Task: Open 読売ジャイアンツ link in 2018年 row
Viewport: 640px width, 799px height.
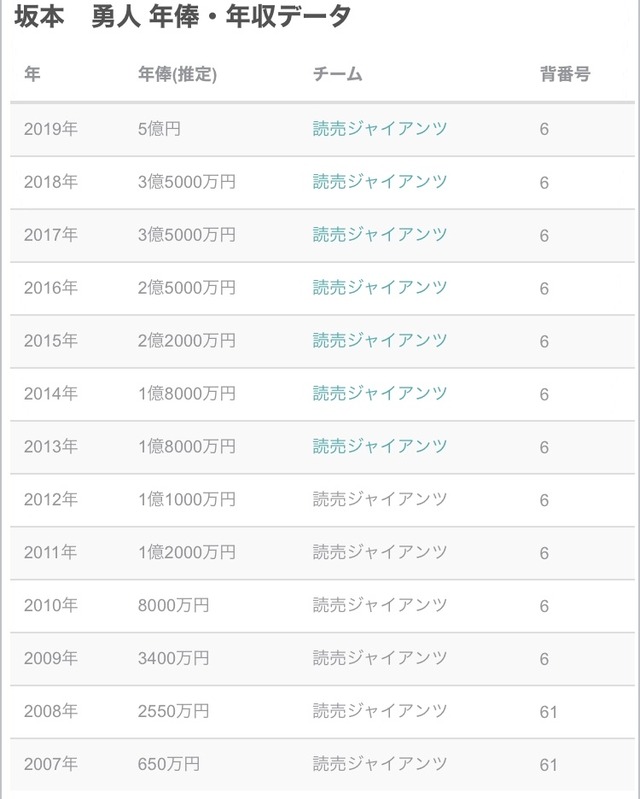Action: click(x=380, y=181)
